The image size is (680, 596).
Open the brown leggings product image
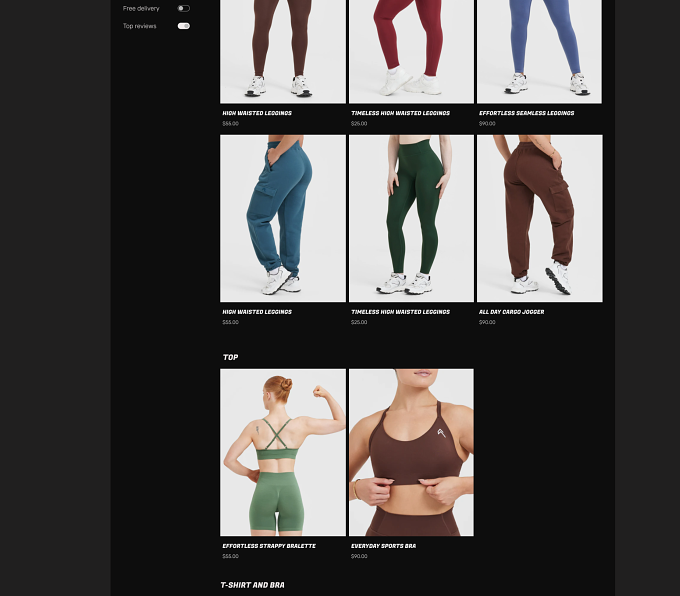(283, 52)
